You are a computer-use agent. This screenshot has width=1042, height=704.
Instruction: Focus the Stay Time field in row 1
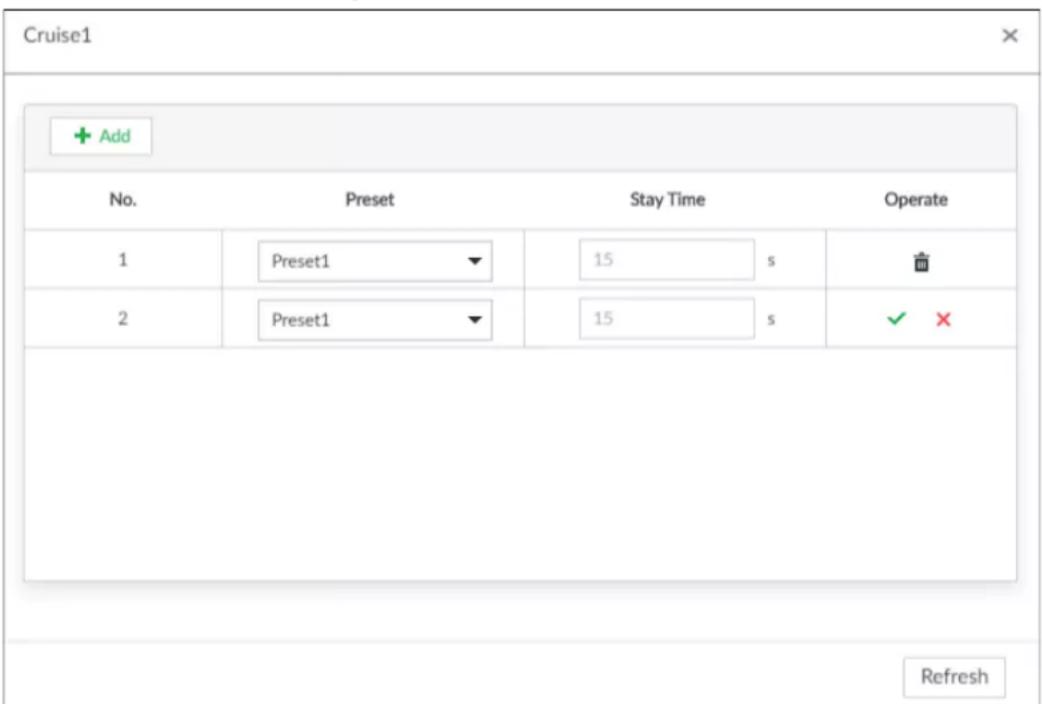[667, 260]
